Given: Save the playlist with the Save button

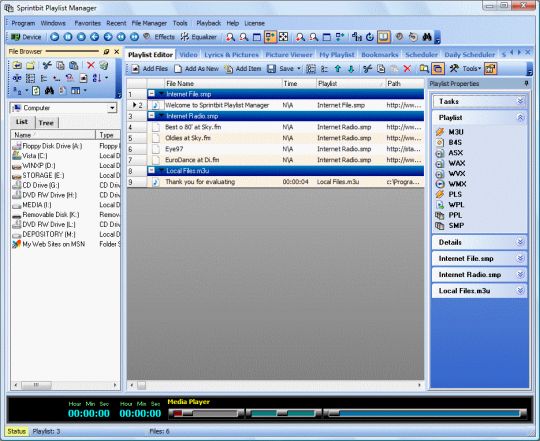Looking at the screenshot, I should pyautogui.click(x=281, y=69).
